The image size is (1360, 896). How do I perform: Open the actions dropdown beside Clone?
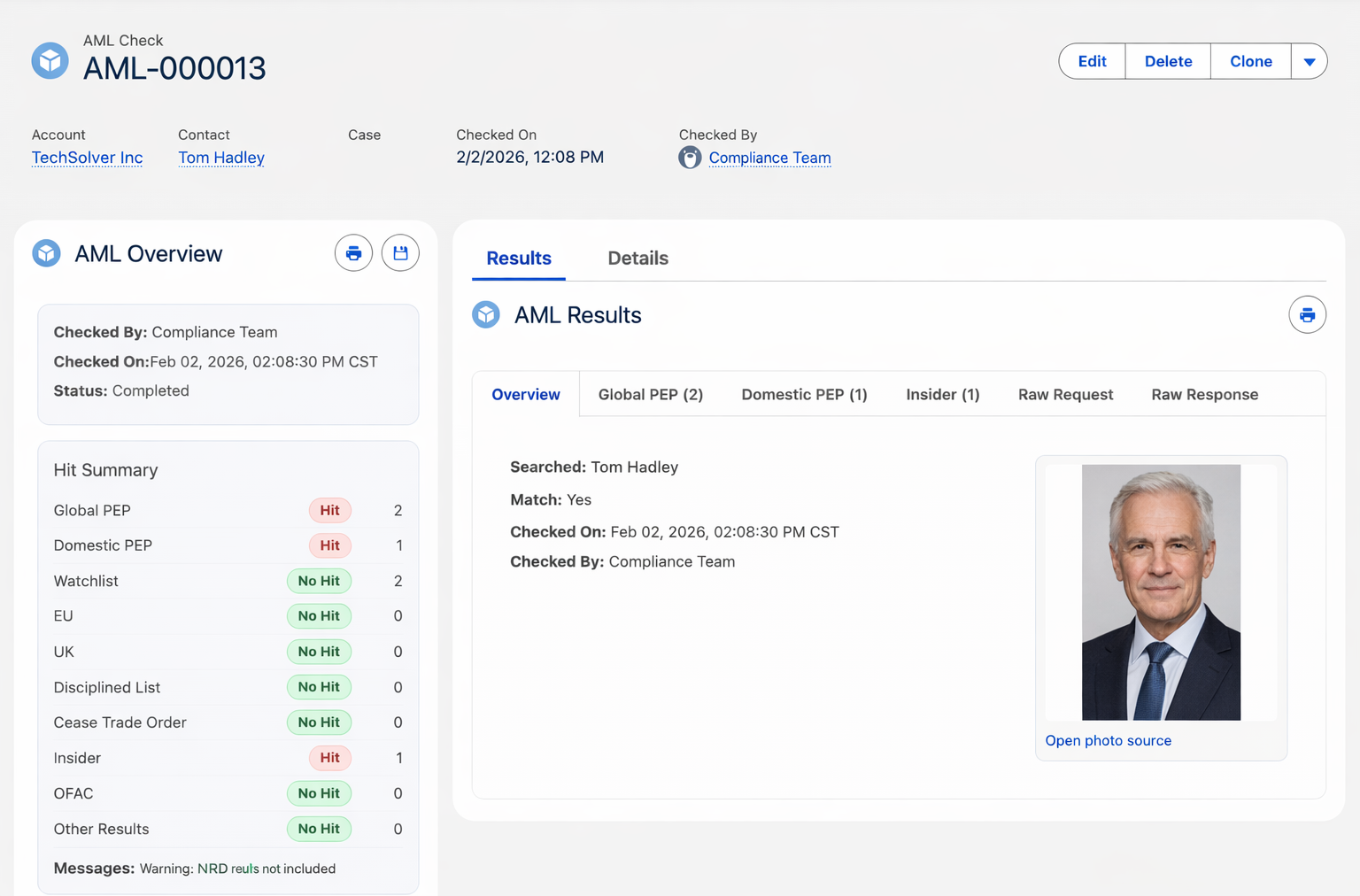coord(1310,61)
